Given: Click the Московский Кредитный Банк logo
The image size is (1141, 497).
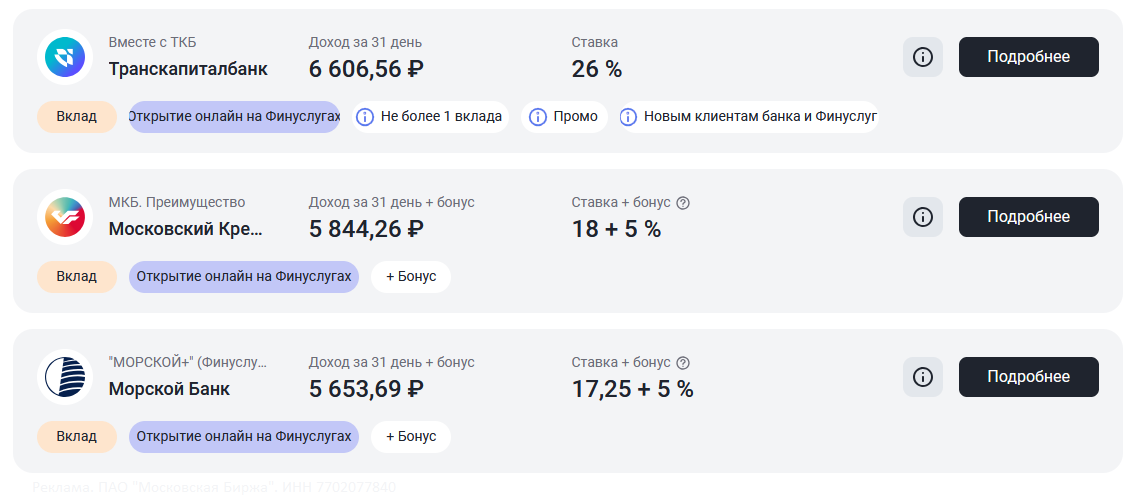Looking at the screenshot, I should tap(65, 217).
